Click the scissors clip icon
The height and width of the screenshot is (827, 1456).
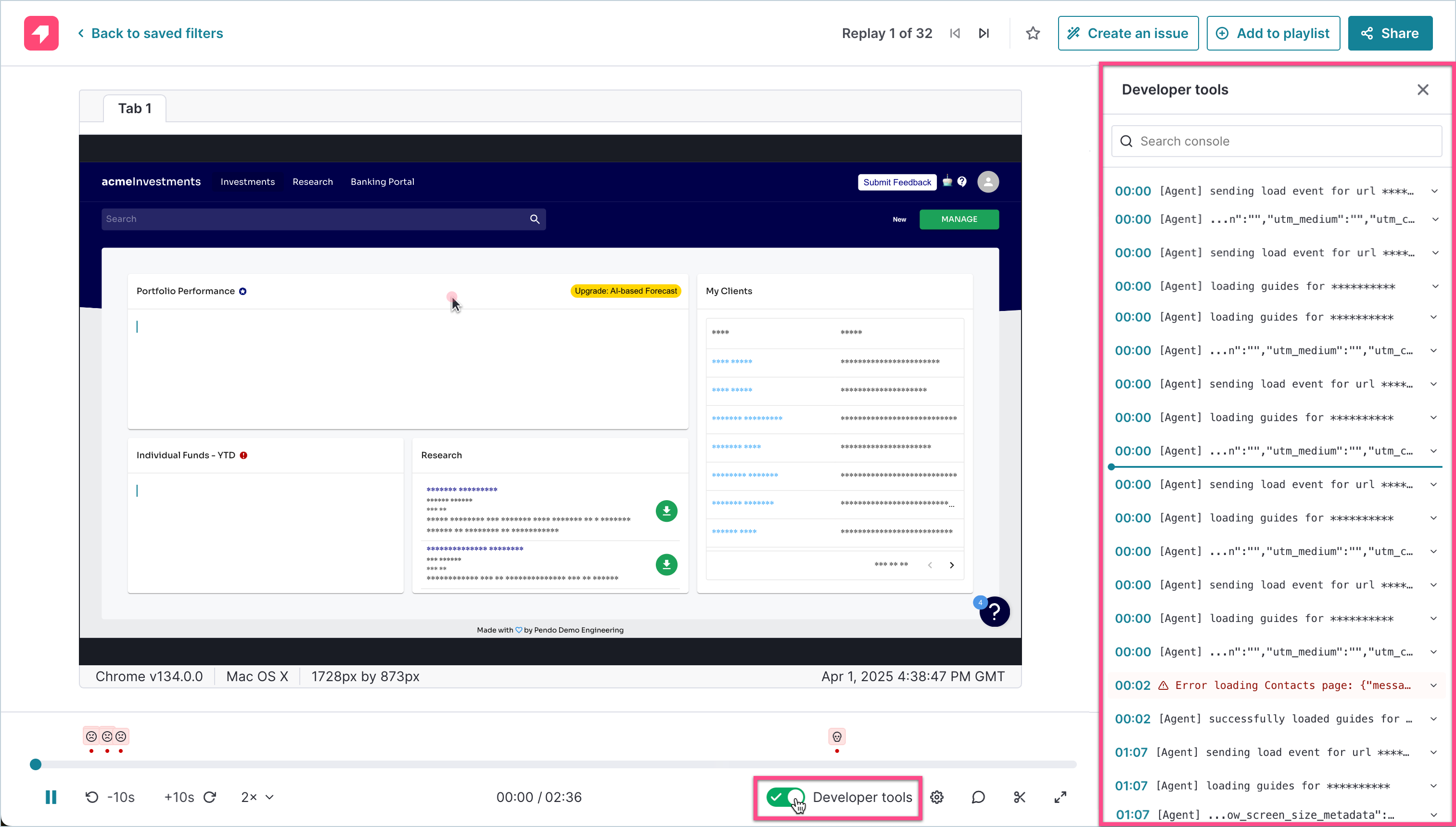(1020, 798)
